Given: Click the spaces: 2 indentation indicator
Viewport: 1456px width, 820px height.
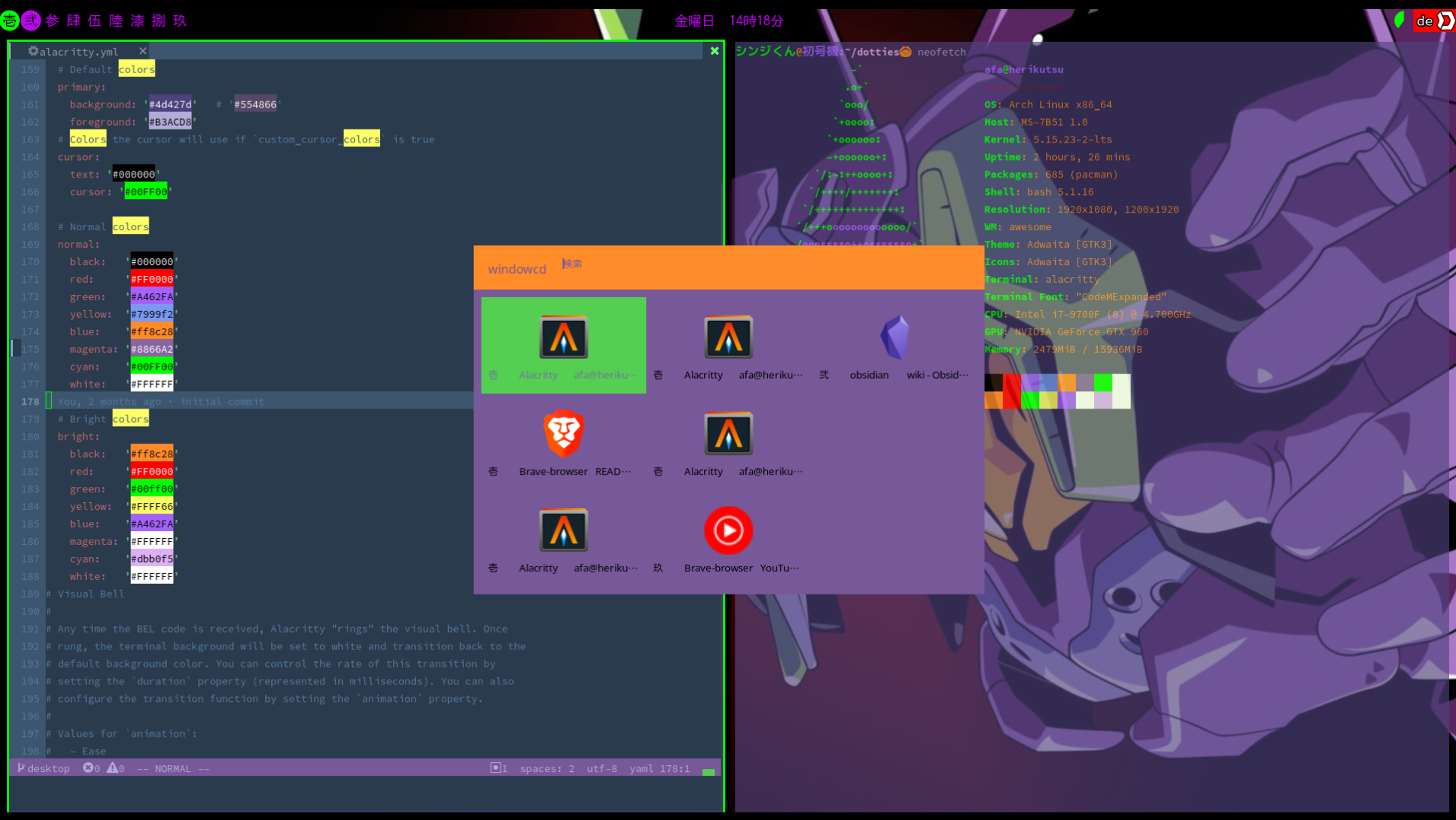Looking at the screenshot, I should pyautogui.click(x=547, y=768).
